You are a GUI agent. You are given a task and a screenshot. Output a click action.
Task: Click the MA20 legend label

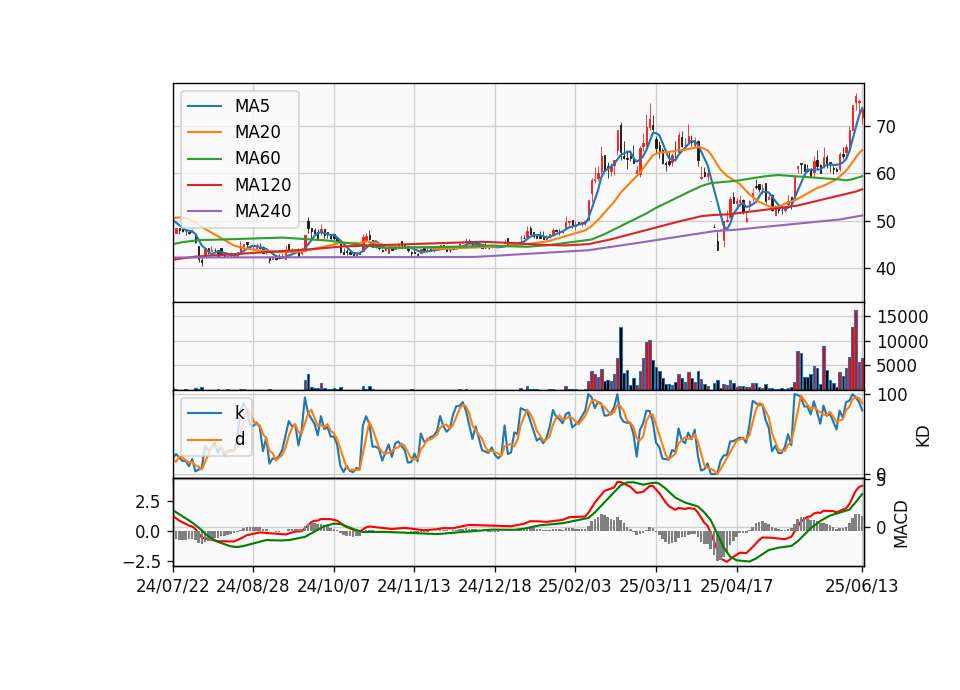coord(257,132)
